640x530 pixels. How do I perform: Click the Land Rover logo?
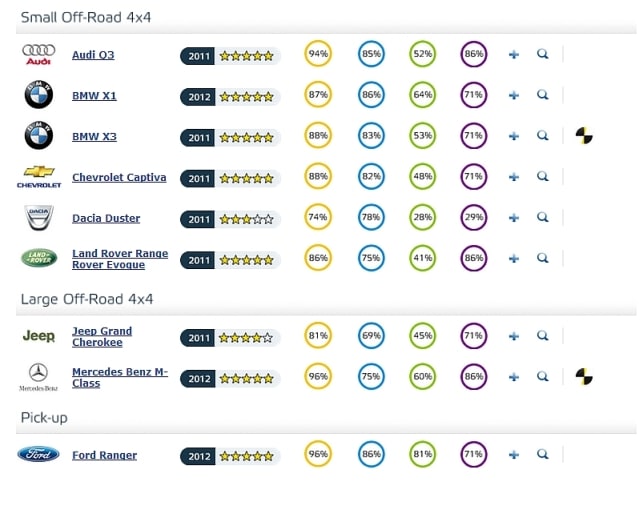tap(39, 258)
